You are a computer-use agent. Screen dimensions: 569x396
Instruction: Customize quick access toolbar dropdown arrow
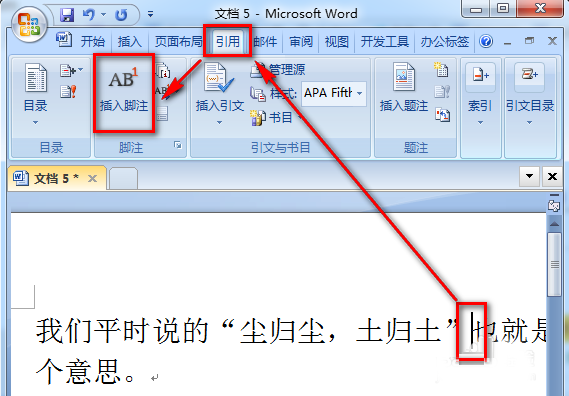[150, 15]
